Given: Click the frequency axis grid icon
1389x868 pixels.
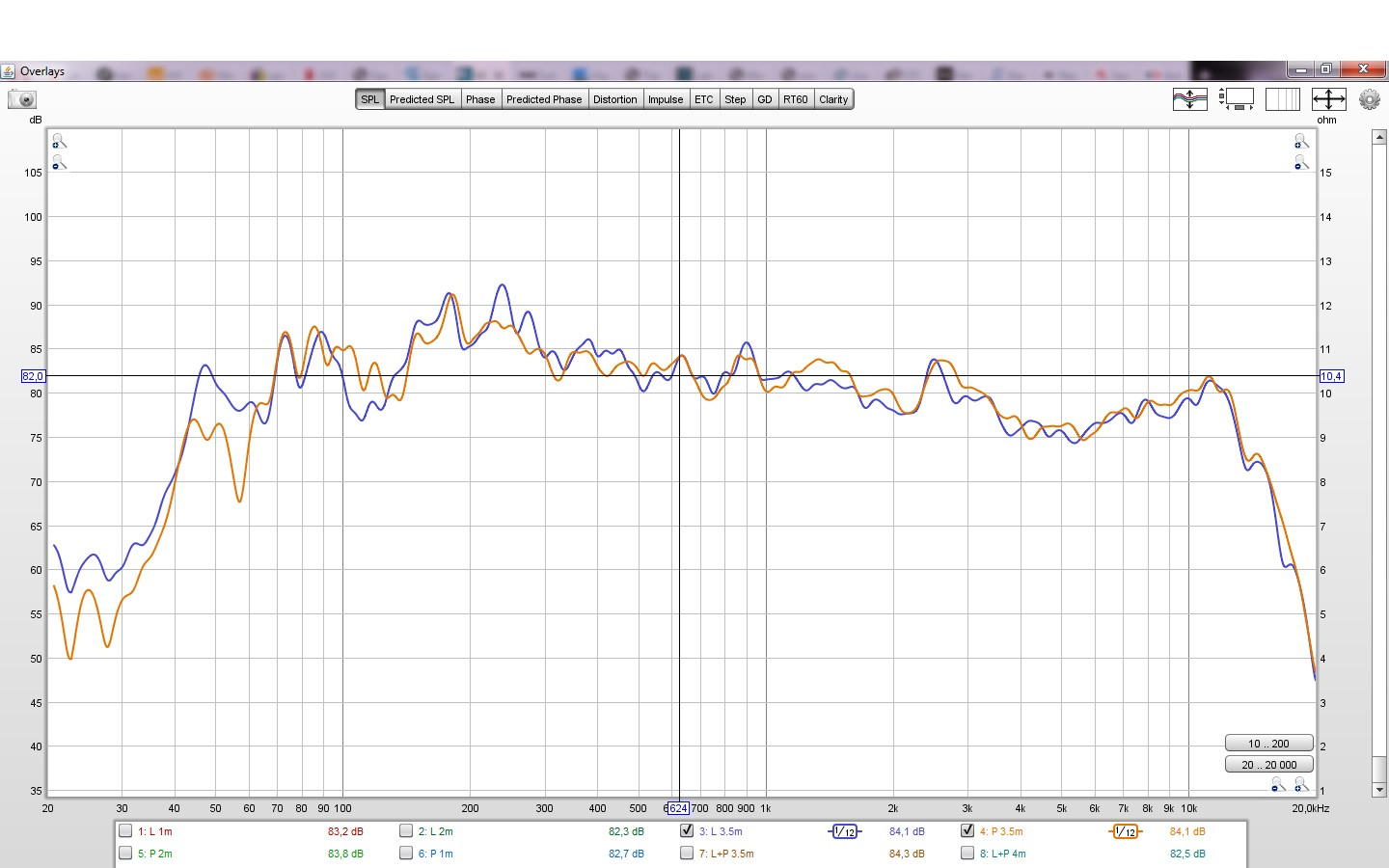Looking at the screenshot, I should click(x=1282, y=99).
